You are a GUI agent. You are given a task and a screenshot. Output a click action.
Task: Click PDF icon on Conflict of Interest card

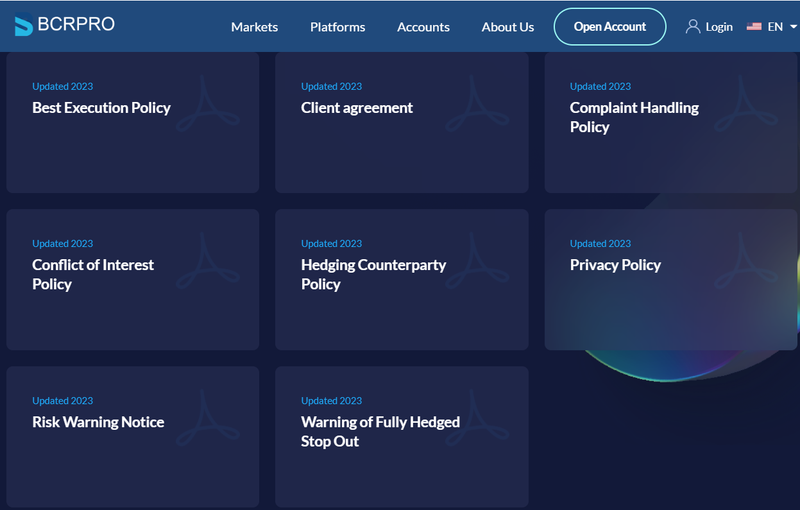(208, 261)
